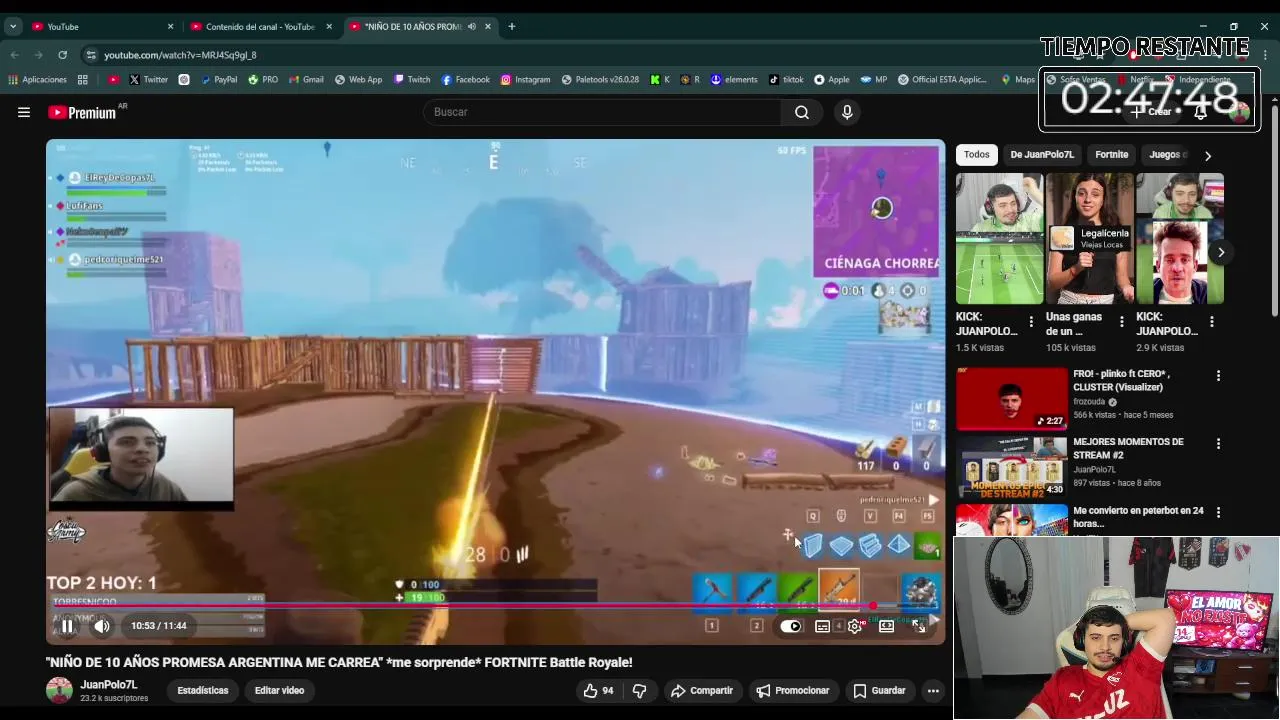Open the PayPal bookmark

coord(219,79)
